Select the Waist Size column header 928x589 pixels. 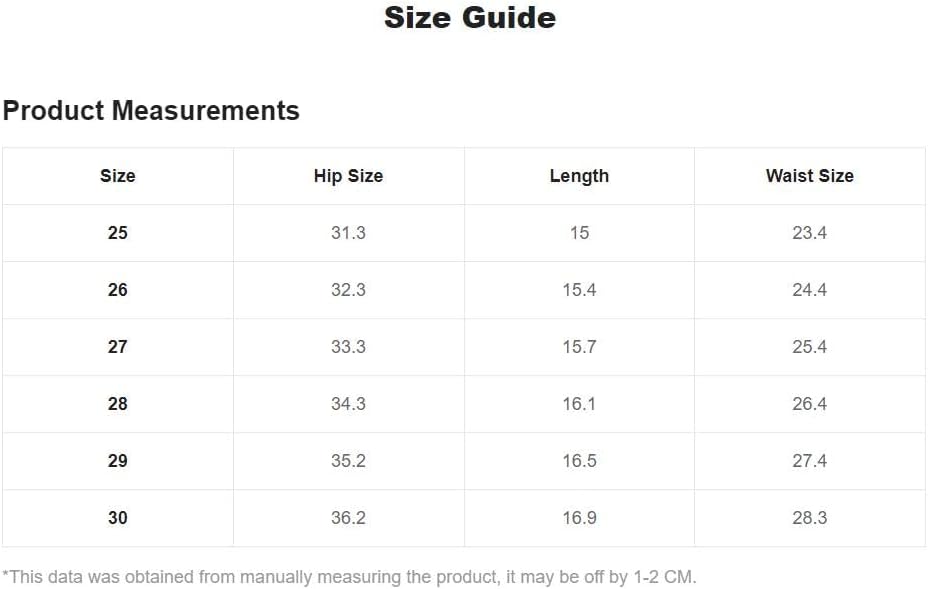[x=810, y=176]
